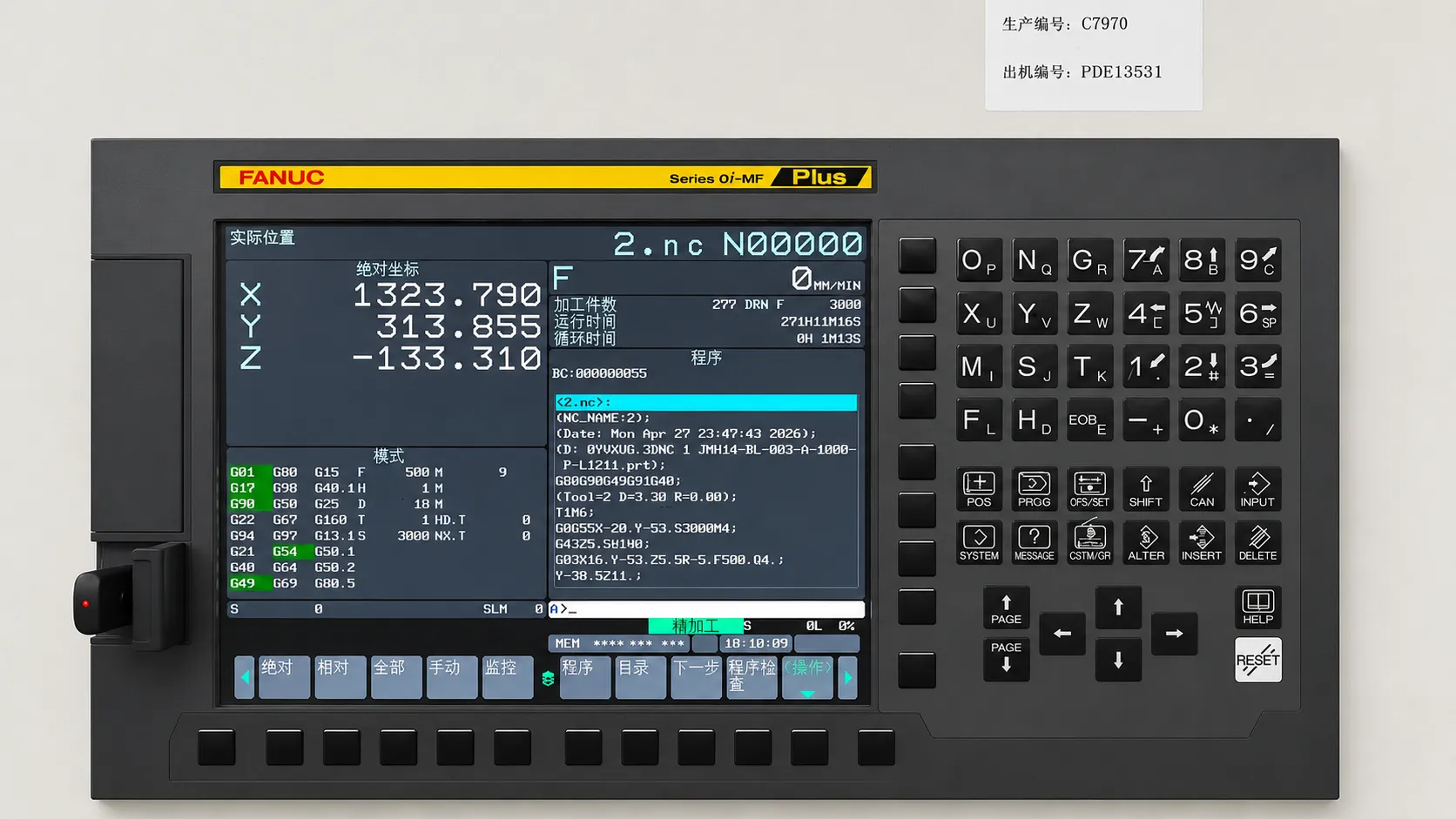This screenshot has height=819, width=1456.
Task: Click the soft key right-arrow page button
Action: 847,676
